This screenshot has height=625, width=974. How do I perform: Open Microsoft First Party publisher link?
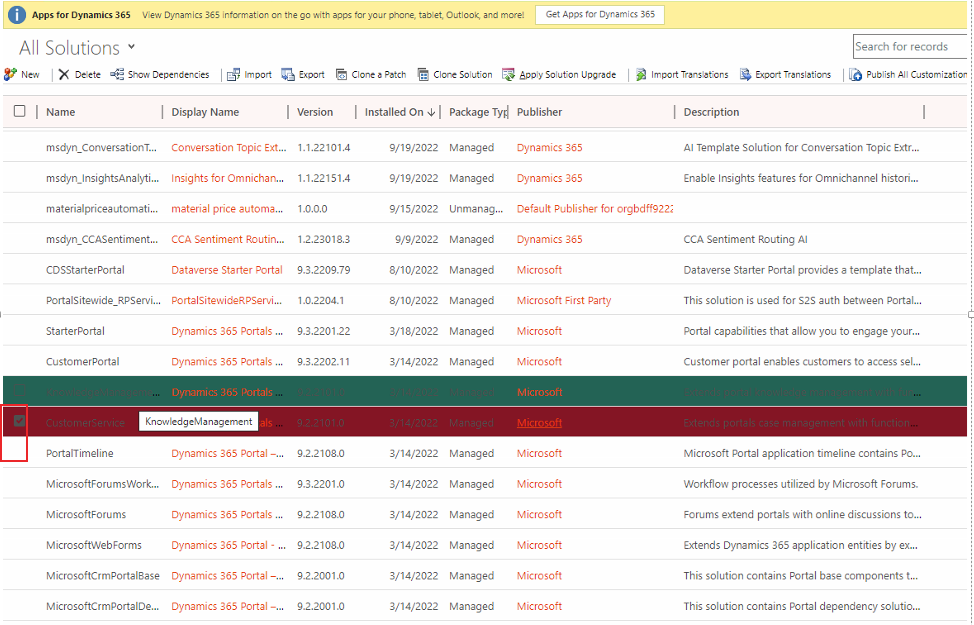564,300
